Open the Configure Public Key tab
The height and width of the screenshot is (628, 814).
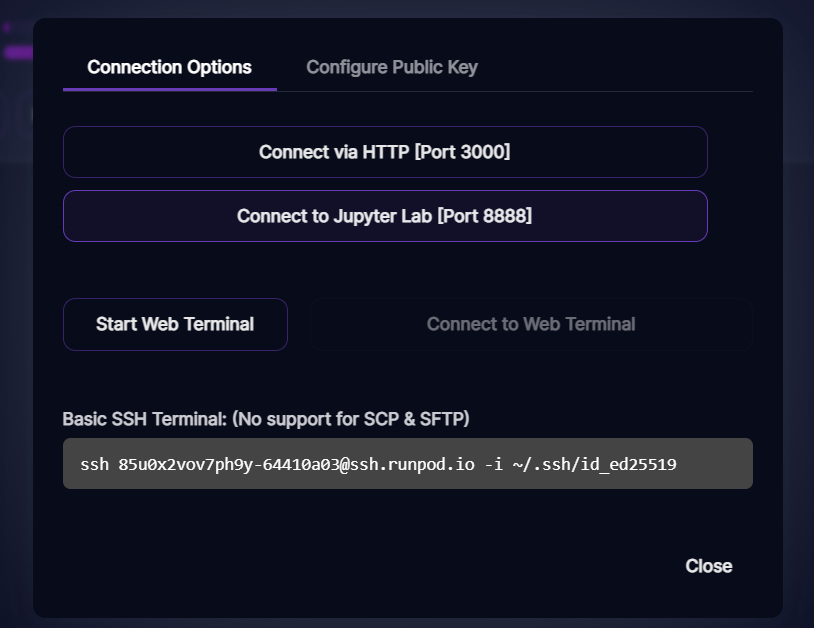pyautogui.click(x=392, y=68)
